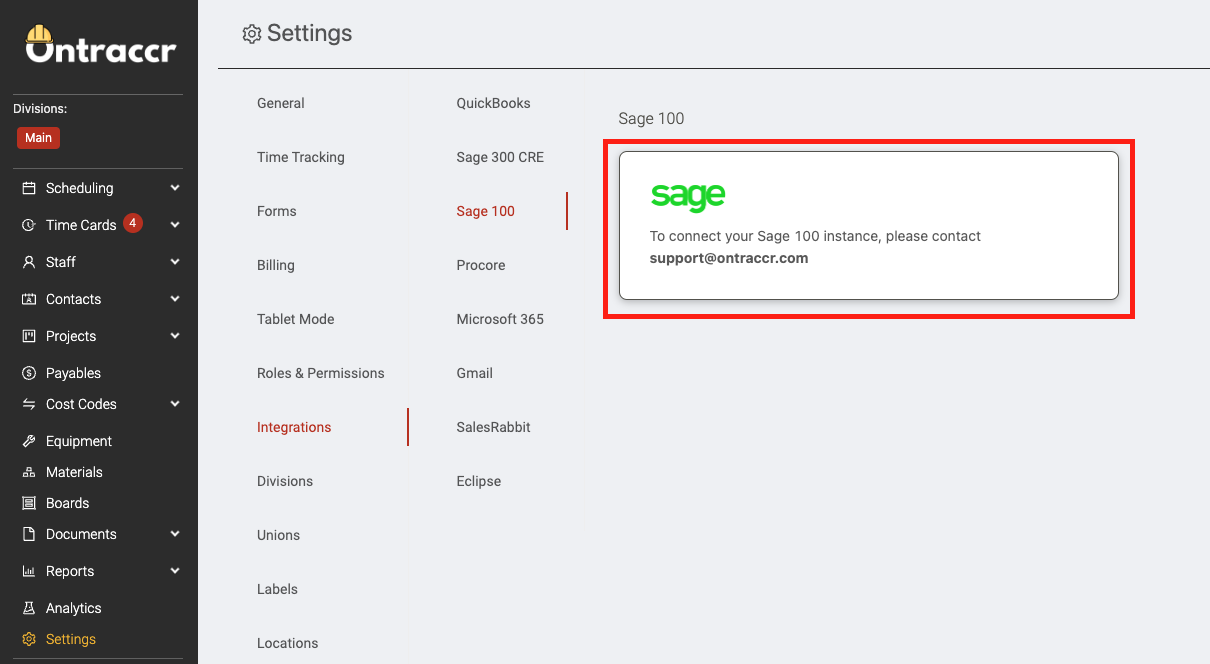Go to Materials in the sidebar
Image resolution: width=1210 pixels, height=664 pixels.
74,472
